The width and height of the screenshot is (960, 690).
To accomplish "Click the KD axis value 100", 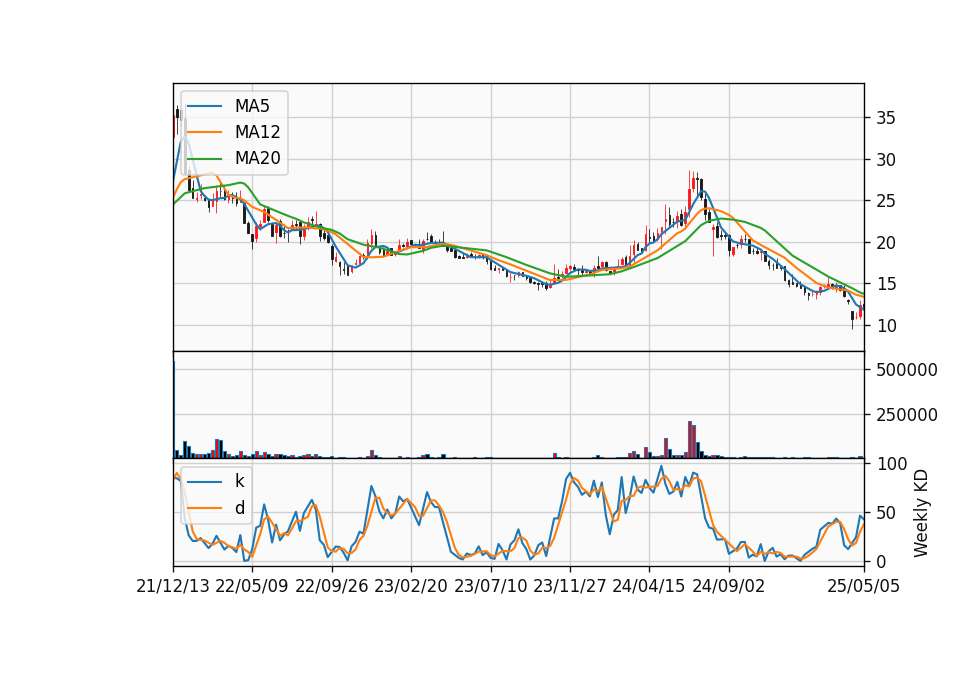I will tap(891, 464).
